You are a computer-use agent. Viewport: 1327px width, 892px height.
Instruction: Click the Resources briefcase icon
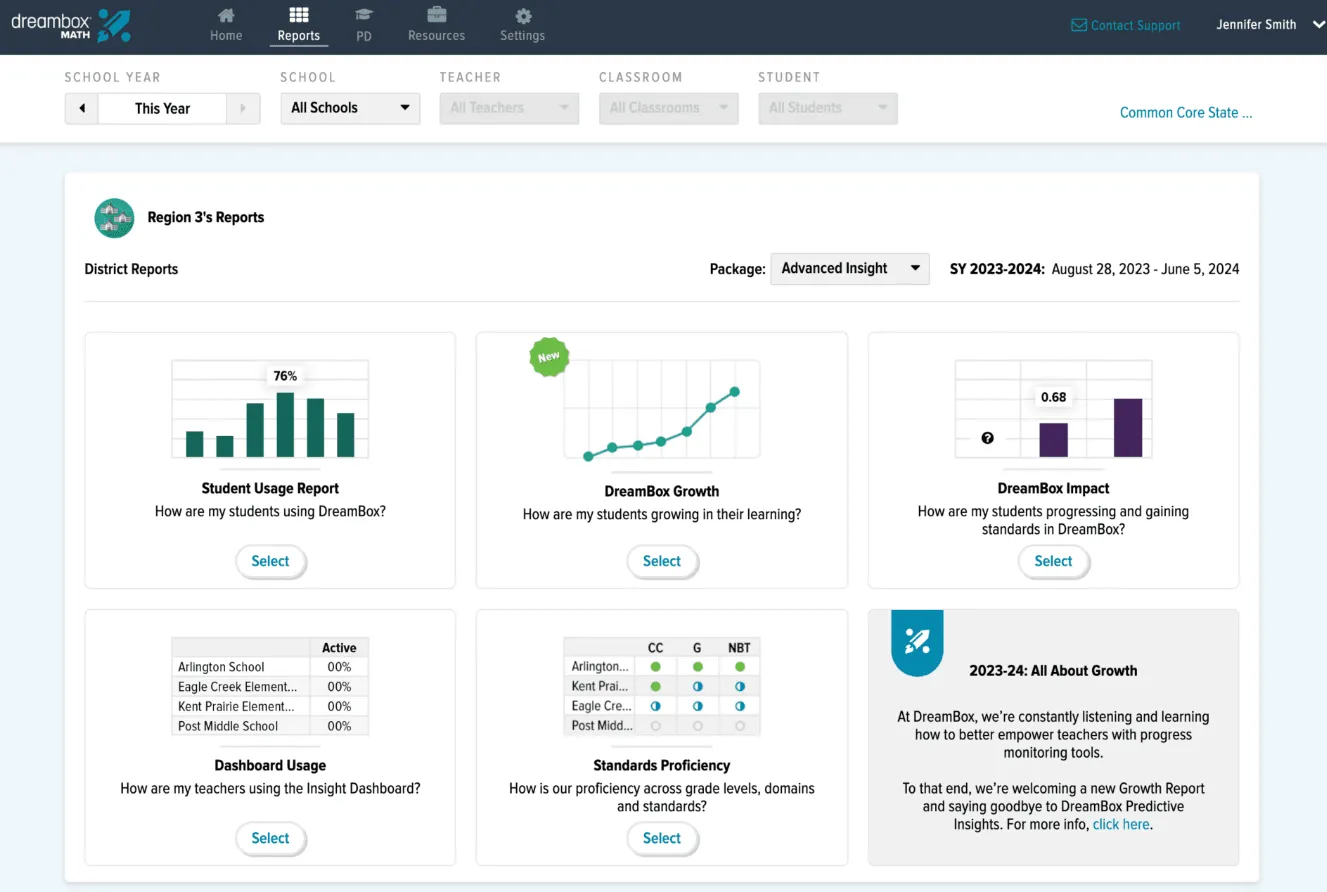pos(436,15)
